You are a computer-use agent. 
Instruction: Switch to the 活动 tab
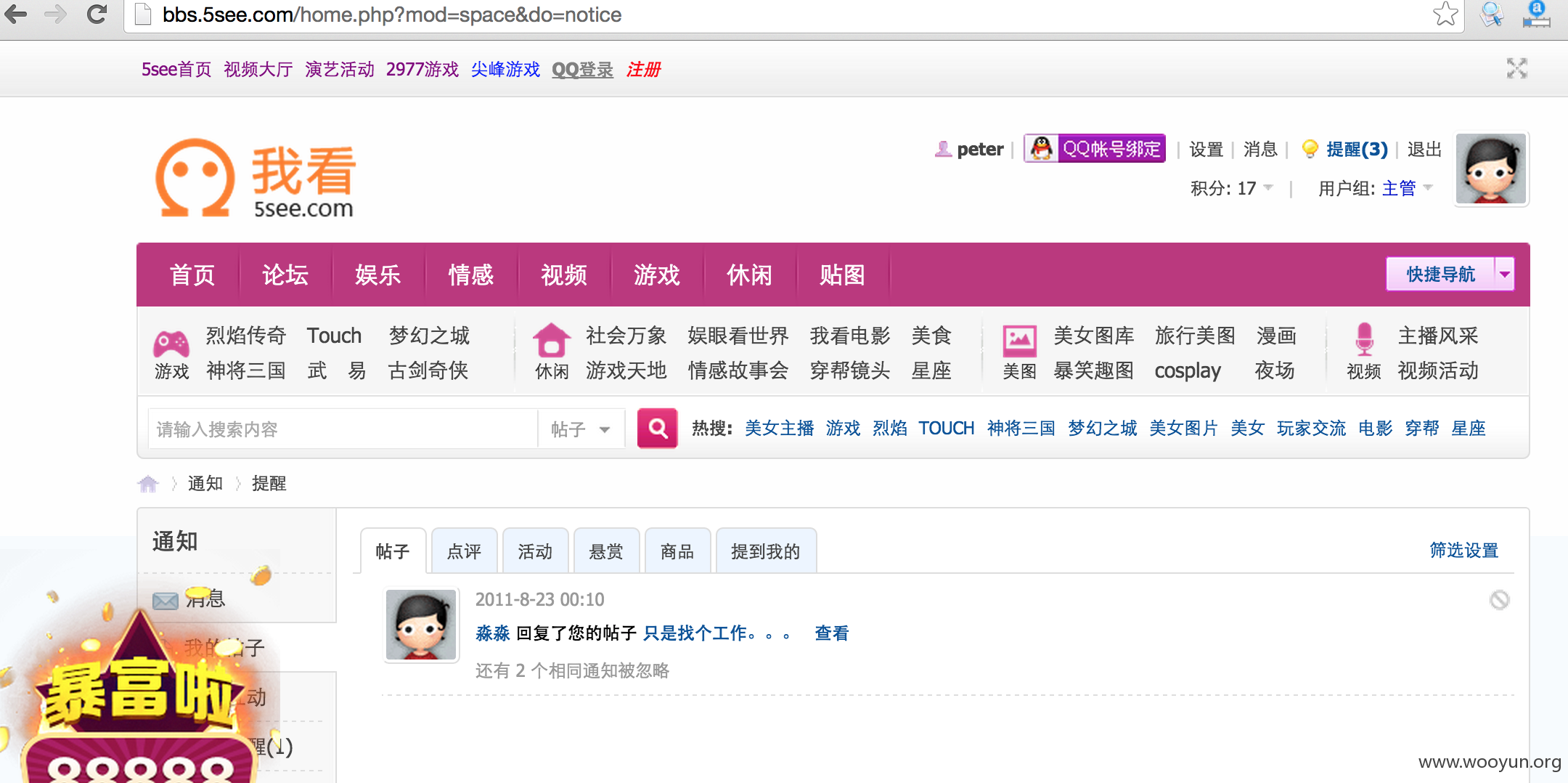point(535,551)
